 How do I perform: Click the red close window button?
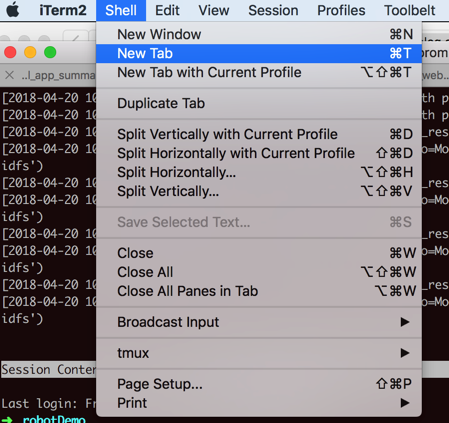coord(10,52)
